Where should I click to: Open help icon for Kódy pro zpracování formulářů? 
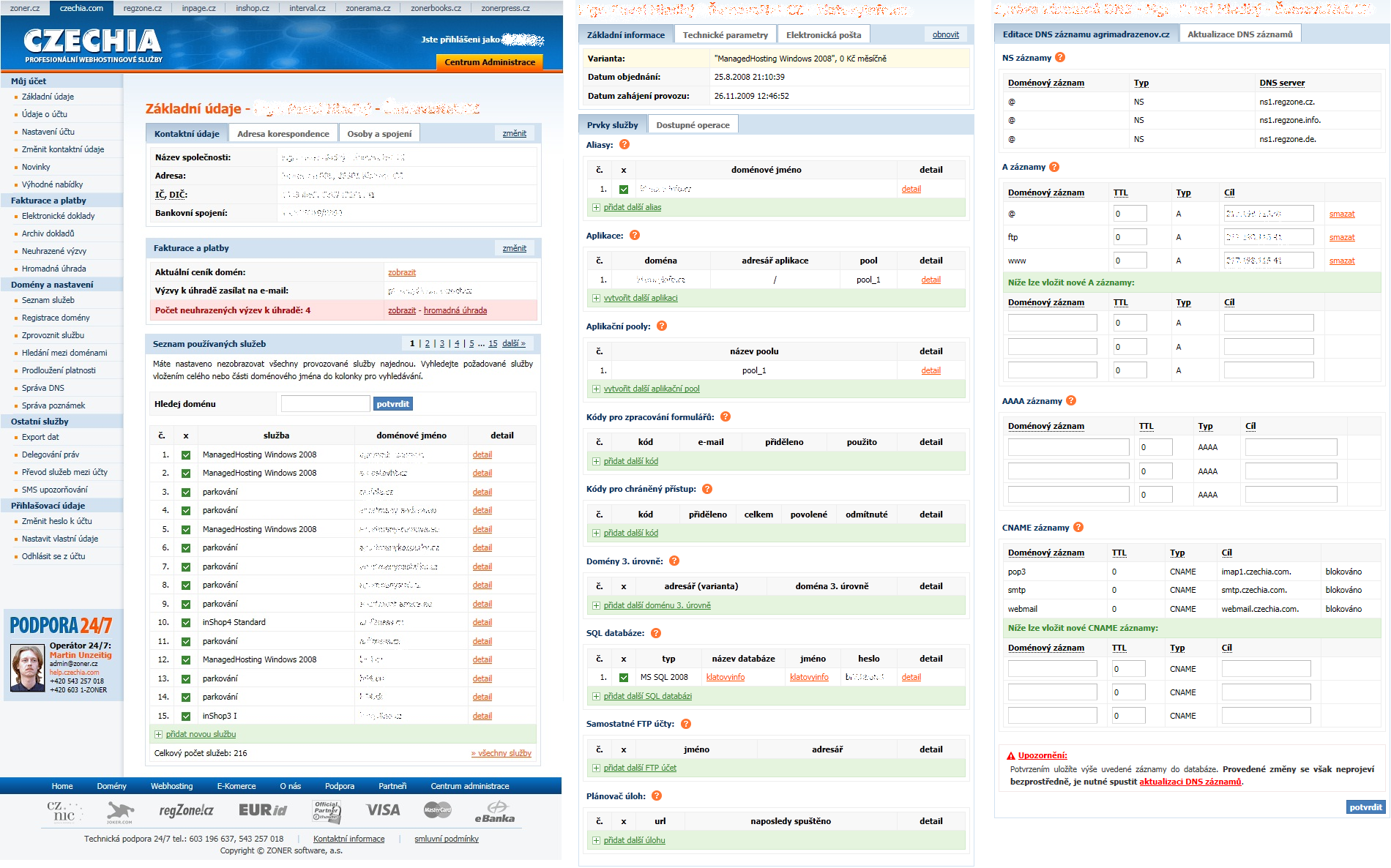[x=726, y=417]
